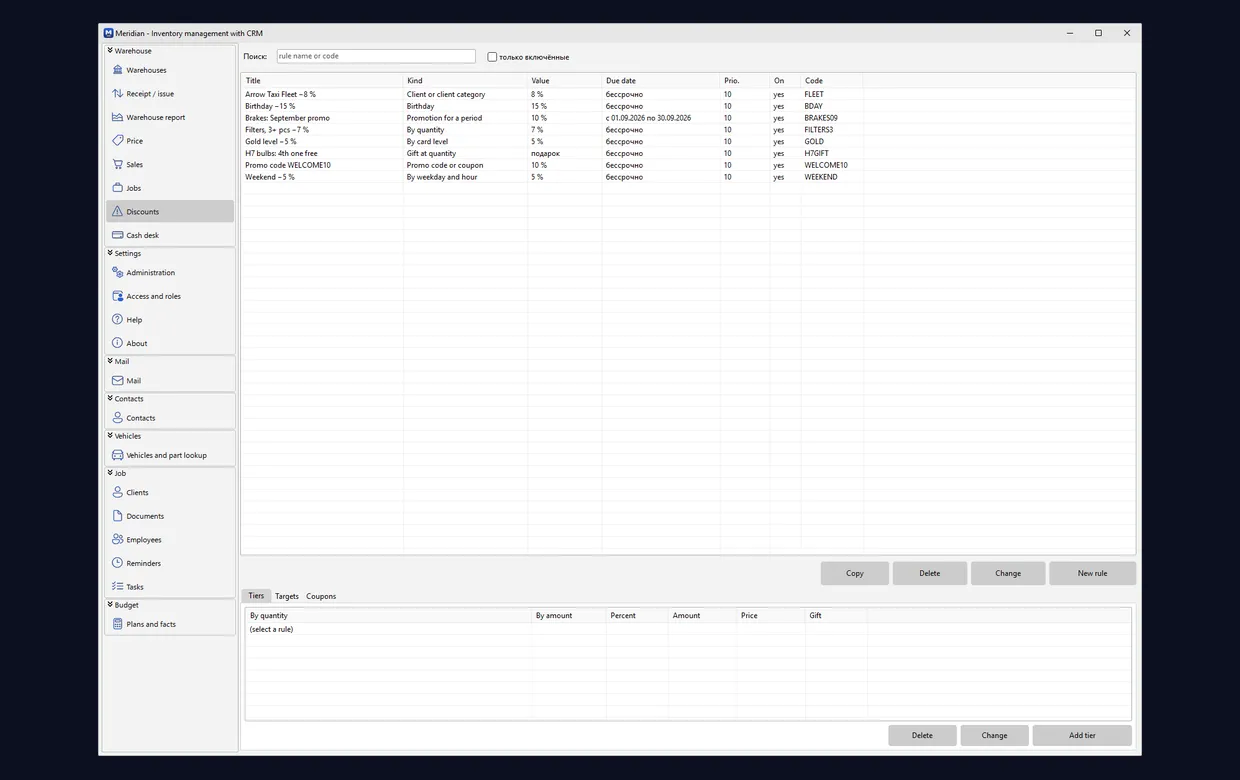The image size is (1240, 780).
Task: Click the New rule button
Action: [1092, 573]
